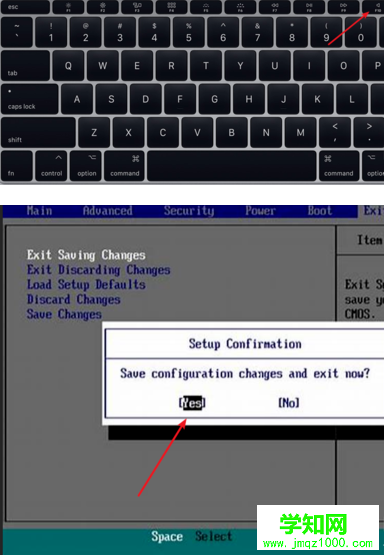Click the tilde backtick key

[x=17, y=32]
